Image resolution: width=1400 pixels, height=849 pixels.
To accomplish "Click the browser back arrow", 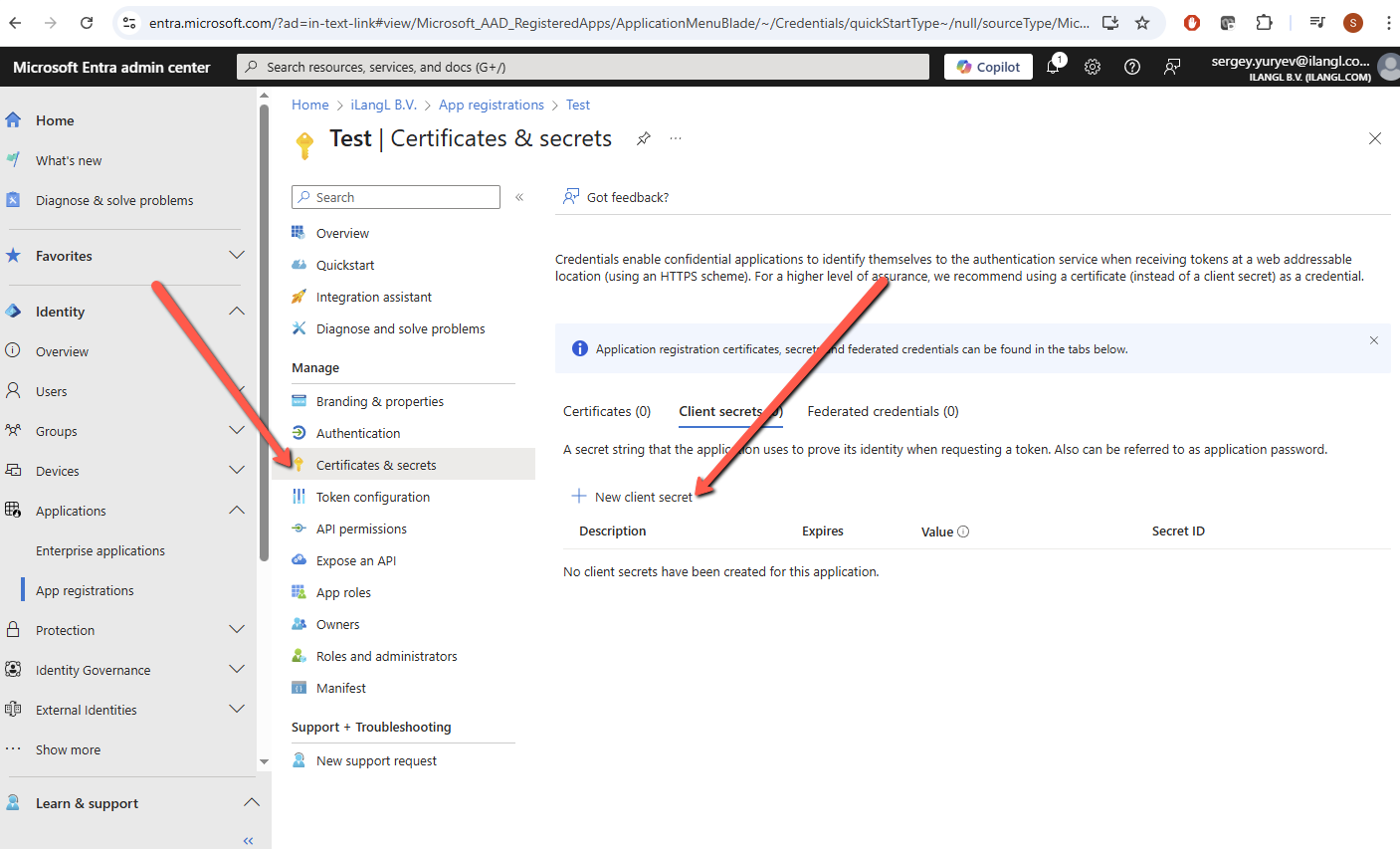I will (x=15, y=23).
